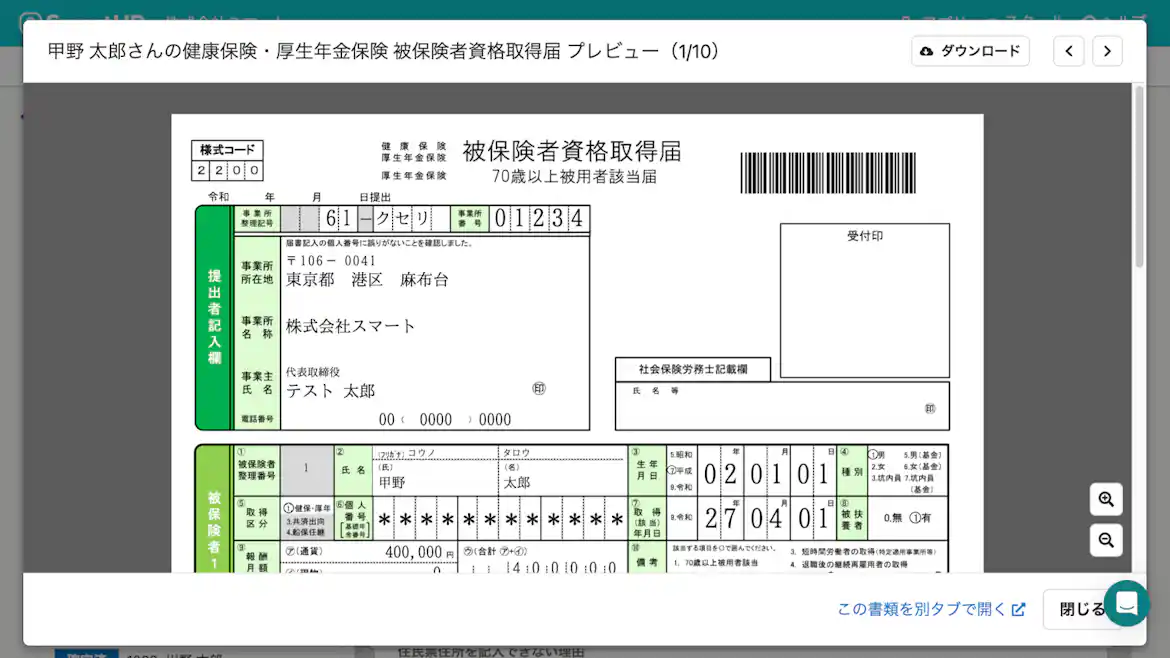Go back a page using the left chevron
1170x658 pixels.
(x=1068, y=50)
